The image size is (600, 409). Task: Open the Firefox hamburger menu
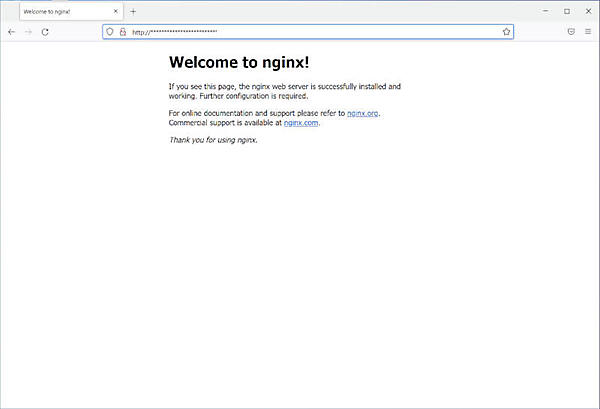click(x=588, y=32)
